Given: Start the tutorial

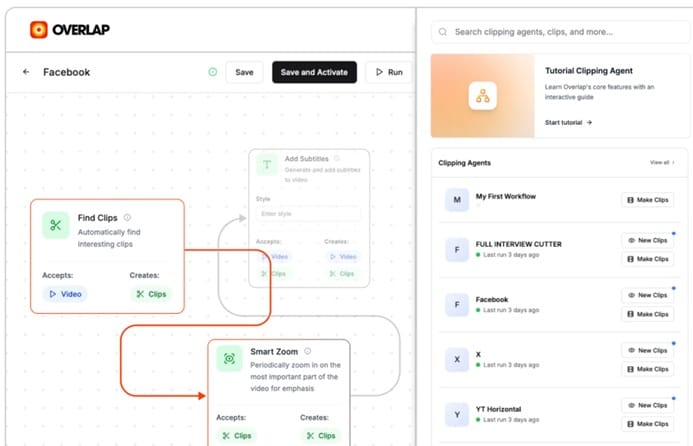Looking at the screenshot, I should 568,122.
